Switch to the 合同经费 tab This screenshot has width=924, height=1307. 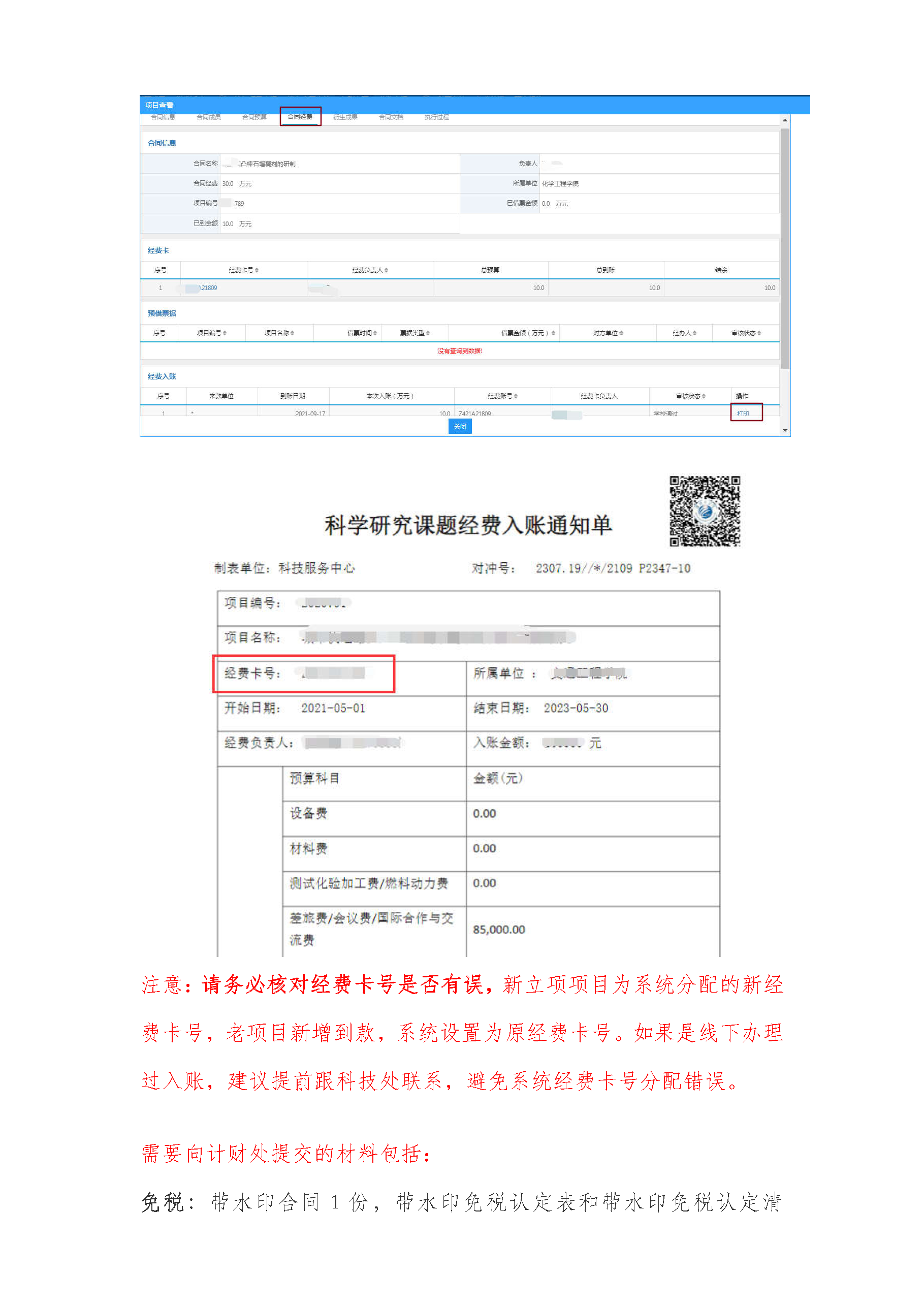pos(300,117)
